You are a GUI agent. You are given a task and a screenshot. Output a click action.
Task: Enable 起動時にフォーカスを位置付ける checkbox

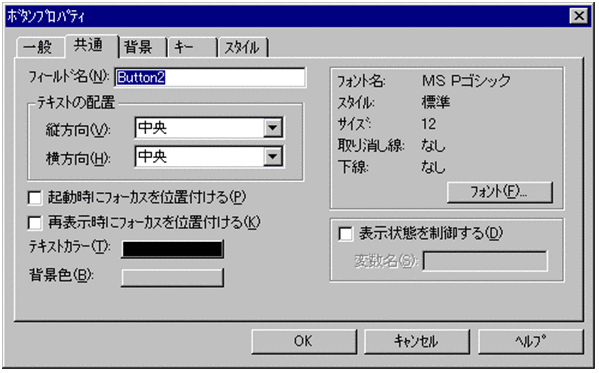(x=35, y=198)
